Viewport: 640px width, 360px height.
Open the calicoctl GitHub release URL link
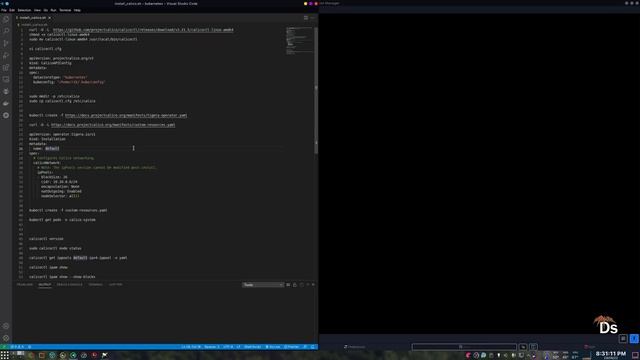[x=143, y=30]
